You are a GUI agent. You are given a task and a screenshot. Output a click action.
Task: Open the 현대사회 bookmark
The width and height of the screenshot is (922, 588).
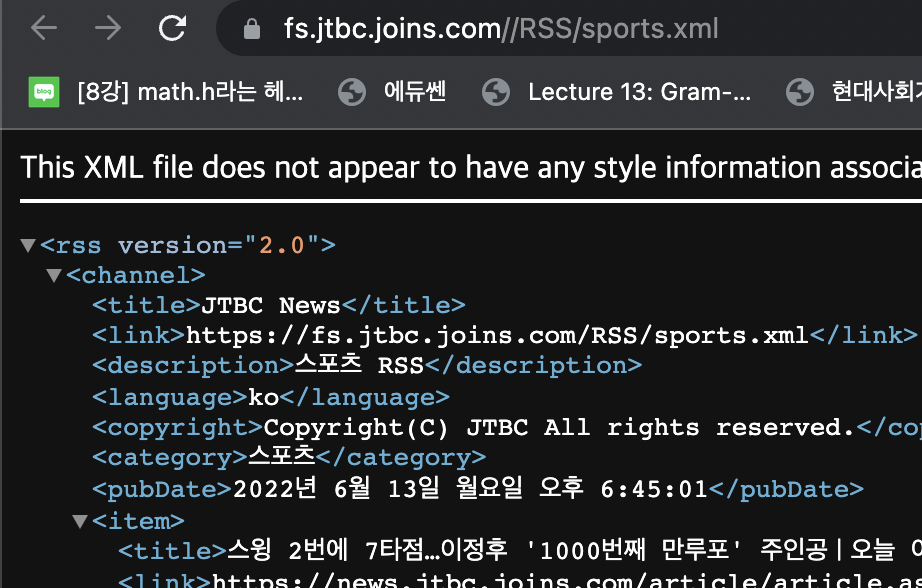click(853, 92)
